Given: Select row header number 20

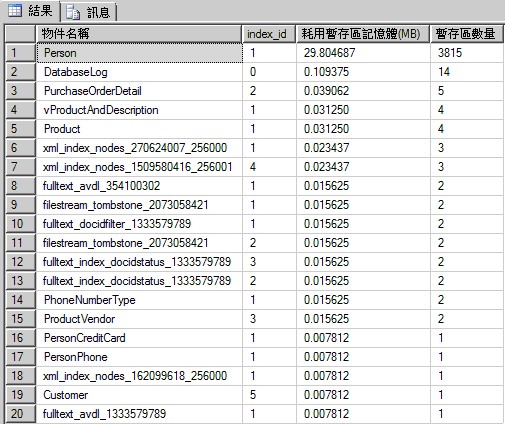Looking at the screenshot, I should [20, 414].
